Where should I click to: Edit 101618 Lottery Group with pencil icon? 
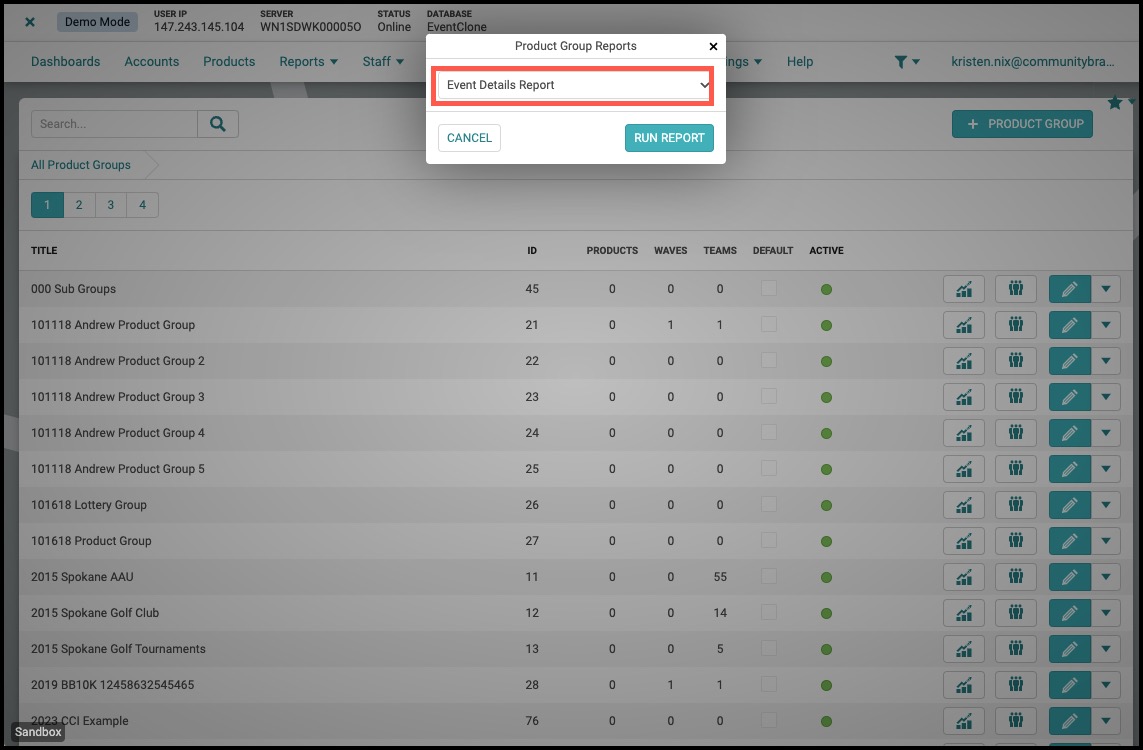tap(1069, 504)
